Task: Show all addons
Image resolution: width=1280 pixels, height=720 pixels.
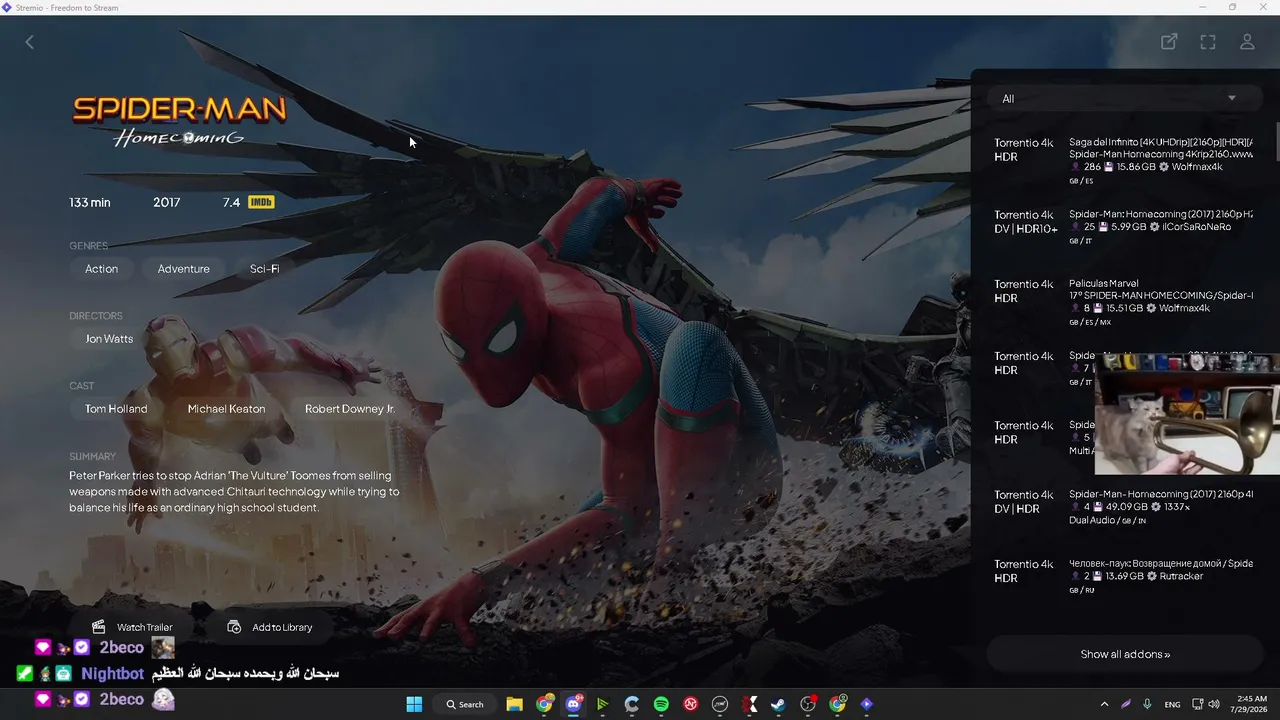Action: point(1125,654)
